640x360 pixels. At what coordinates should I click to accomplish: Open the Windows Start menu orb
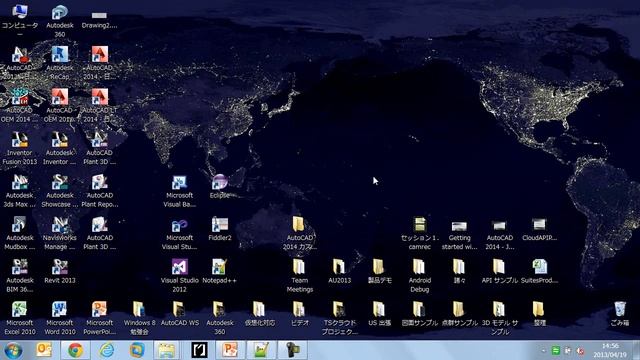13,350
